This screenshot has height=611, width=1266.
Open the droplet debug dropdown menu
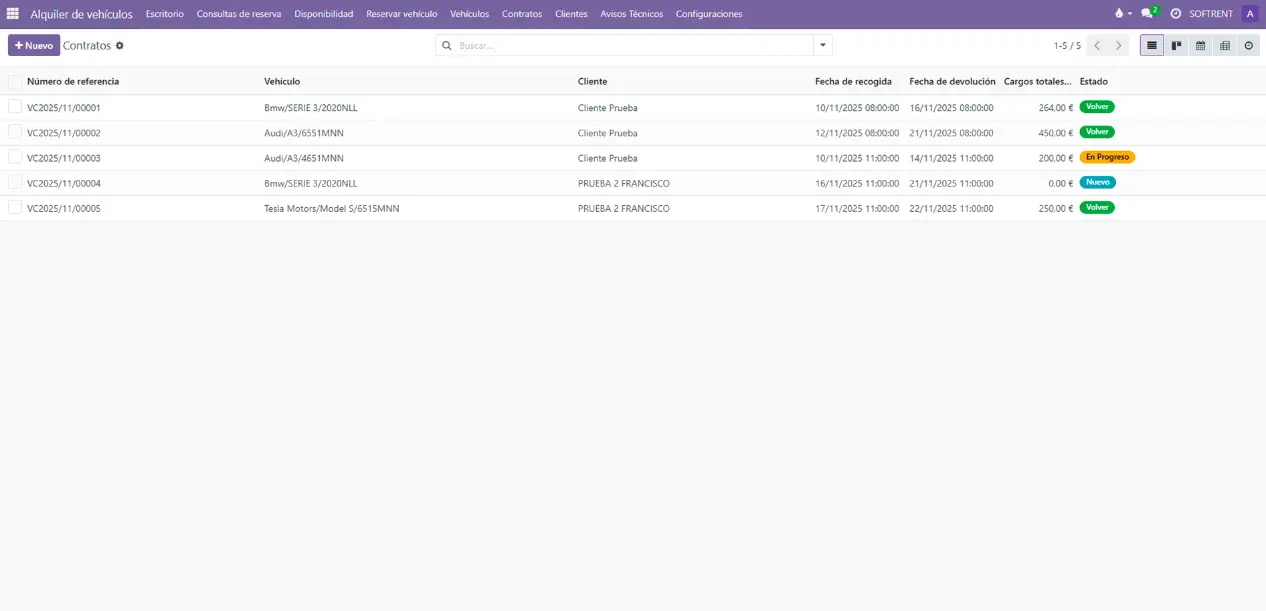(x=1121, y=14)
